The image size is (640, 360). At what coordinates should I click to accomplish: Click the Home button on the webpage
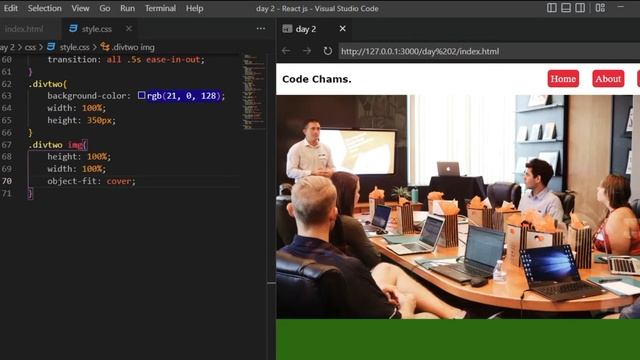pyautogui.click(x=563, y=79)
